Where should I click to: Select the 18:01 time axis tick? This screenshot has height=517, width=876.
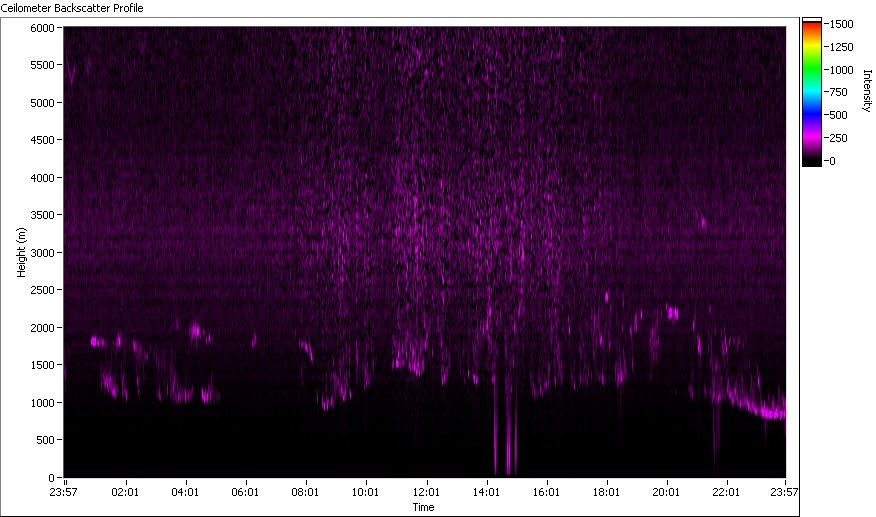(x=607, y=492)
